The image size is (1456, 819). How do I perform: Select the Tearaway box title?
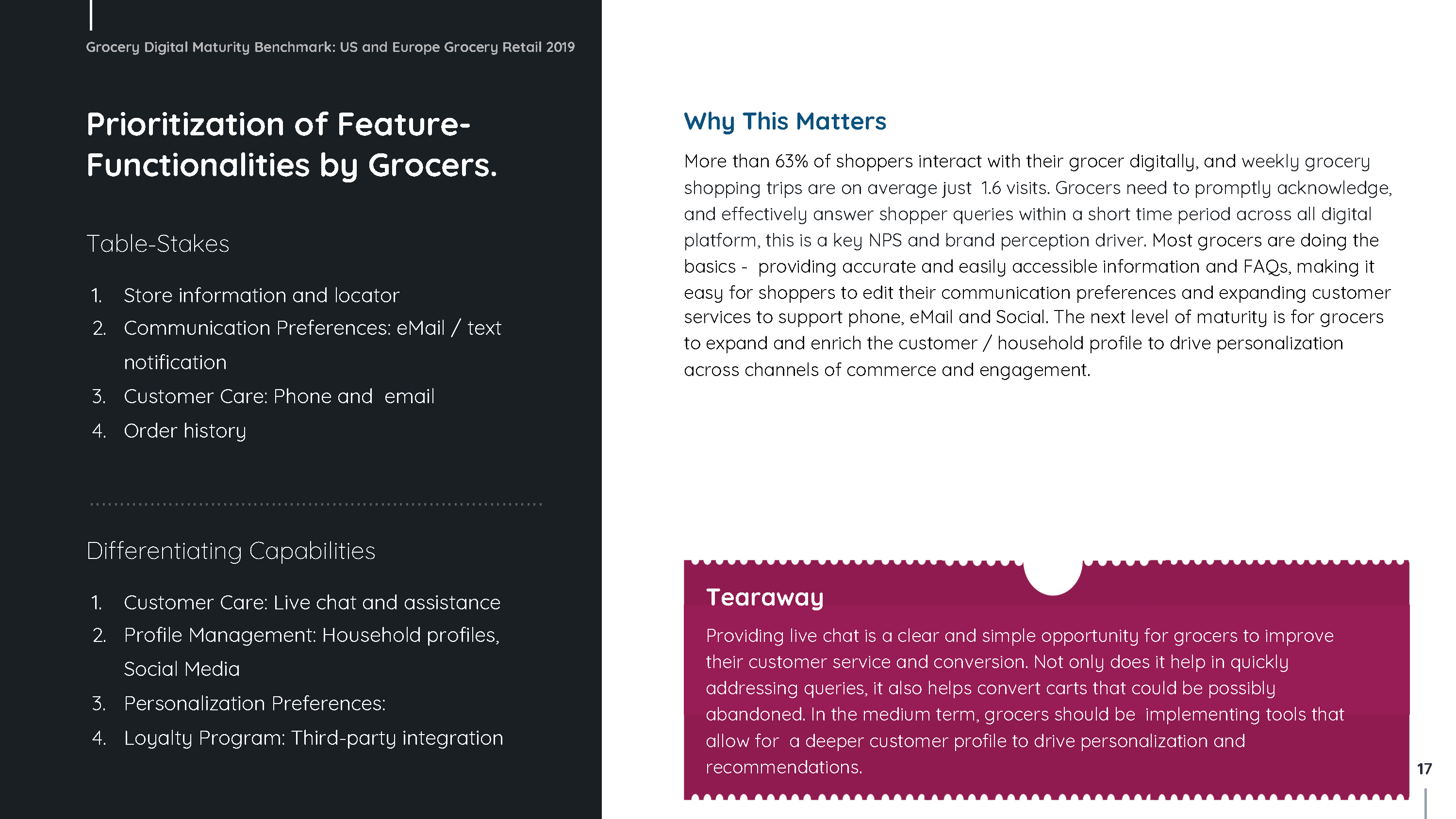(x=764, y=597)
